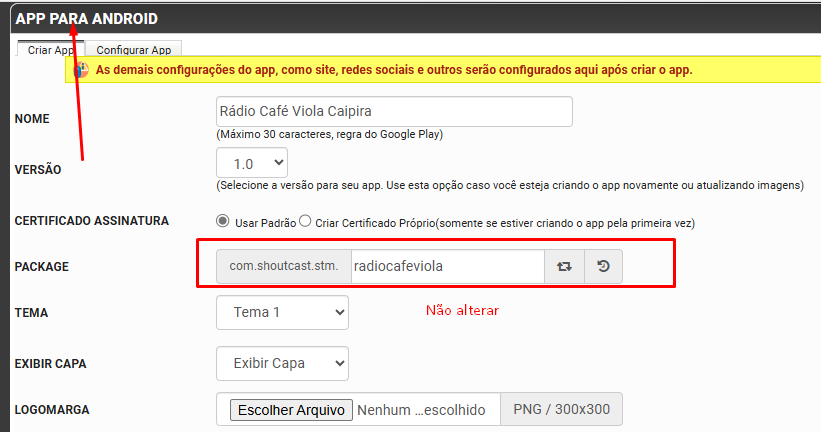The height and width of the screenshot is (432, 821).
Task: Click the APP PARA ANDROID header title
Action: click(86, 19)
